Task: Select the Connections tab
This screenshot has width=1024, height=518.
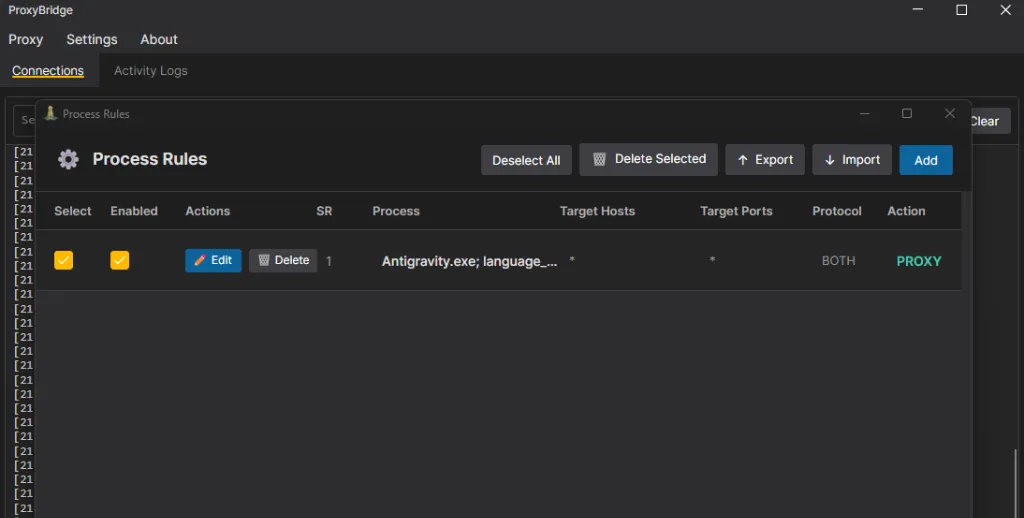Action: (x=48, y=71)
